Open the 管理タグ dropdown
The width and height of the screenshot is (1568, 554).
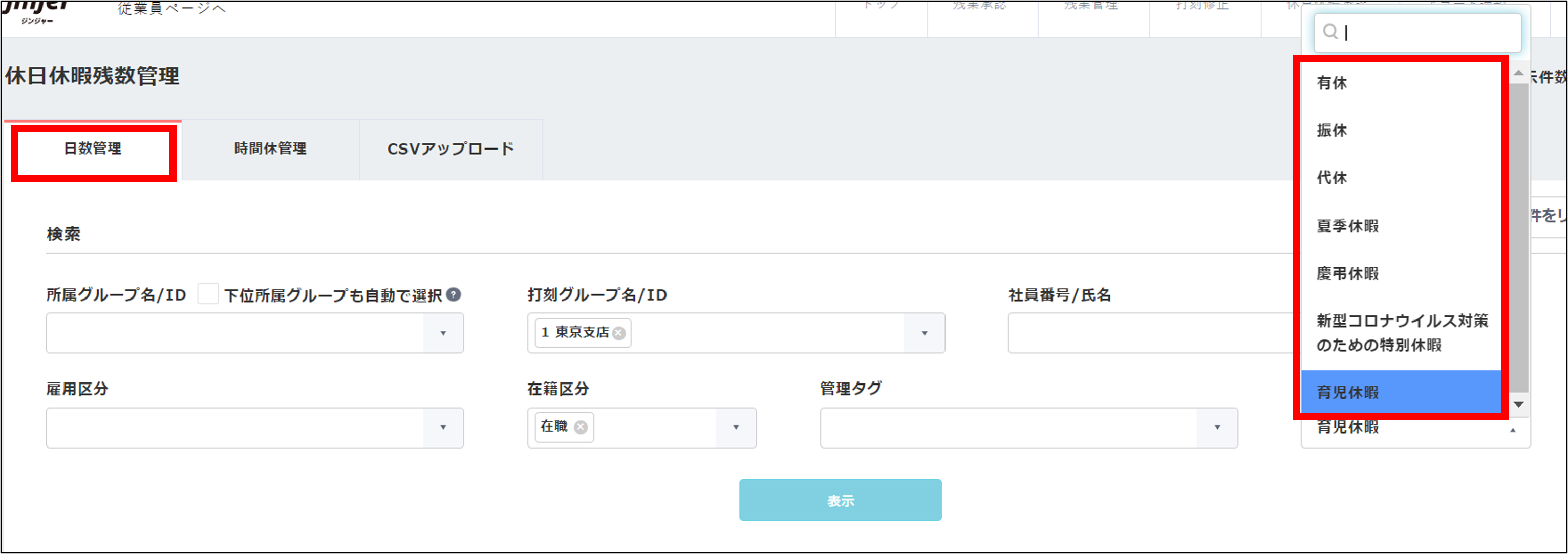click(x=1217, y=428)
